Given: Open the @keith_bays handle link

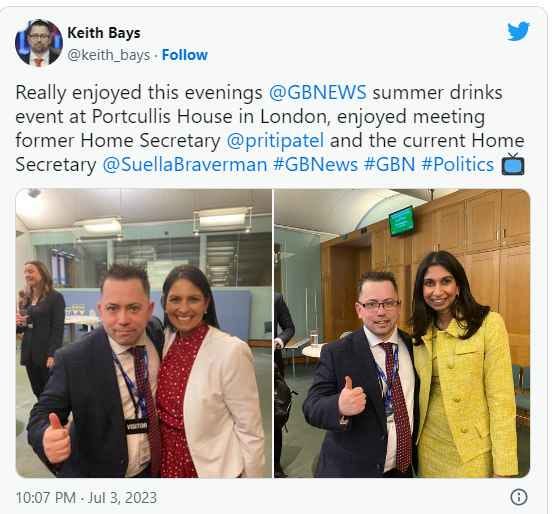Looking at the screenshot, I should (x=108, y=55).
